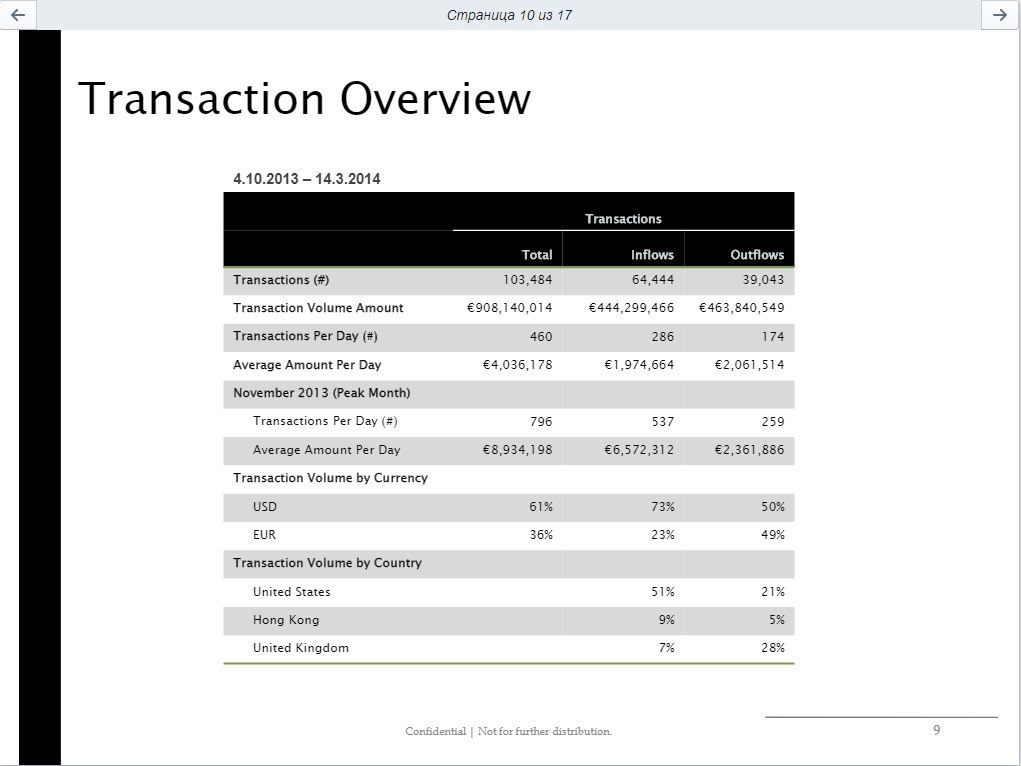
Task: Click the outflow transactions value 39,043
Action: (763, 280)
